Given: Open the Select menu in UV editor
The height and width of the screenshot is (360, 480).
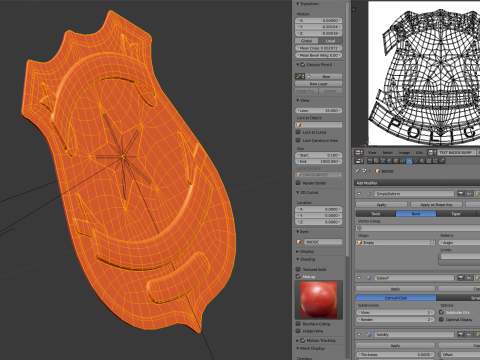Looking at the screenshot, I should point(387,152).
